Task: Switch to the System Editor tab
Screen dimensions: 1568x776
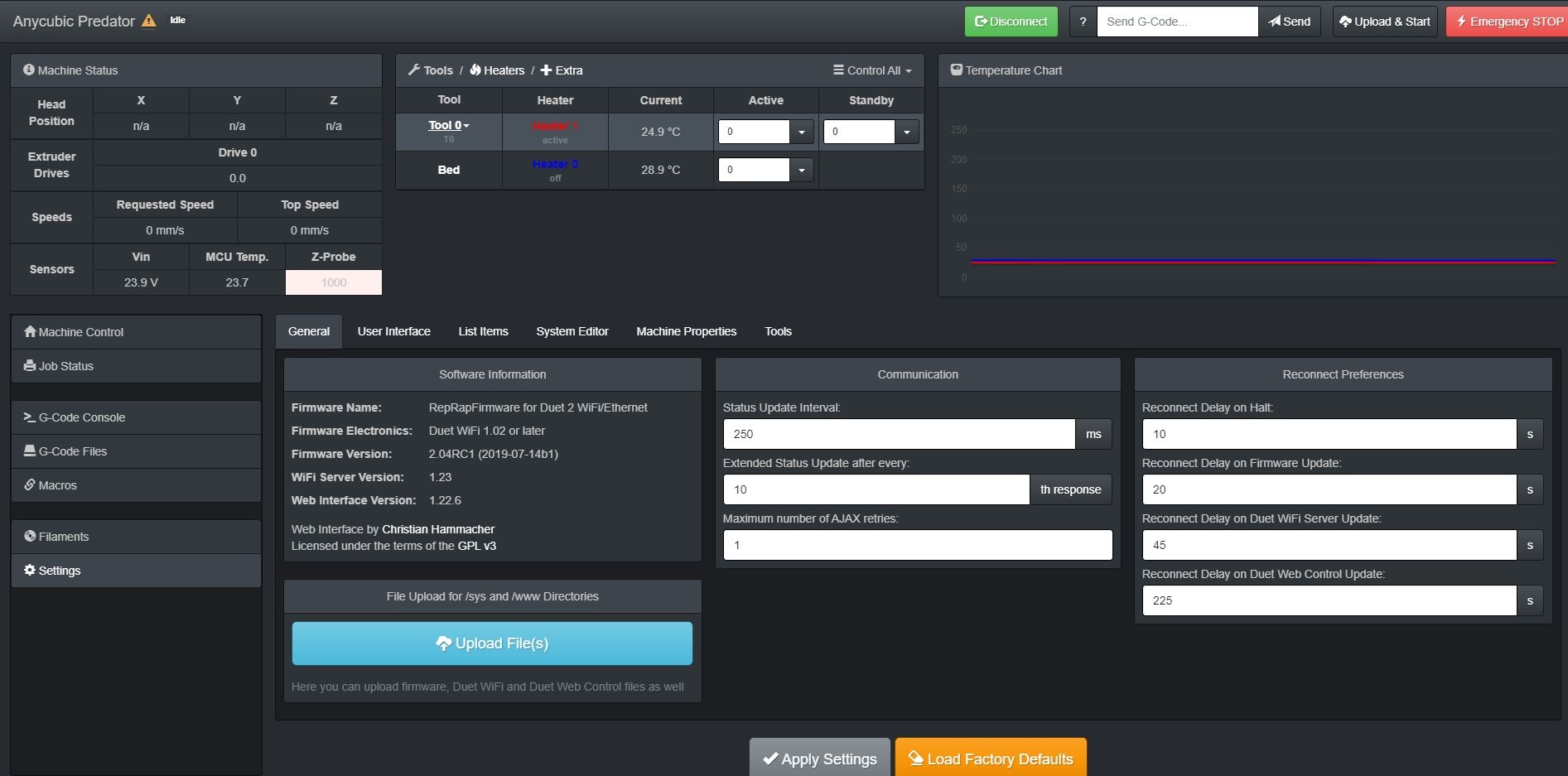Action: coord(572,331)
